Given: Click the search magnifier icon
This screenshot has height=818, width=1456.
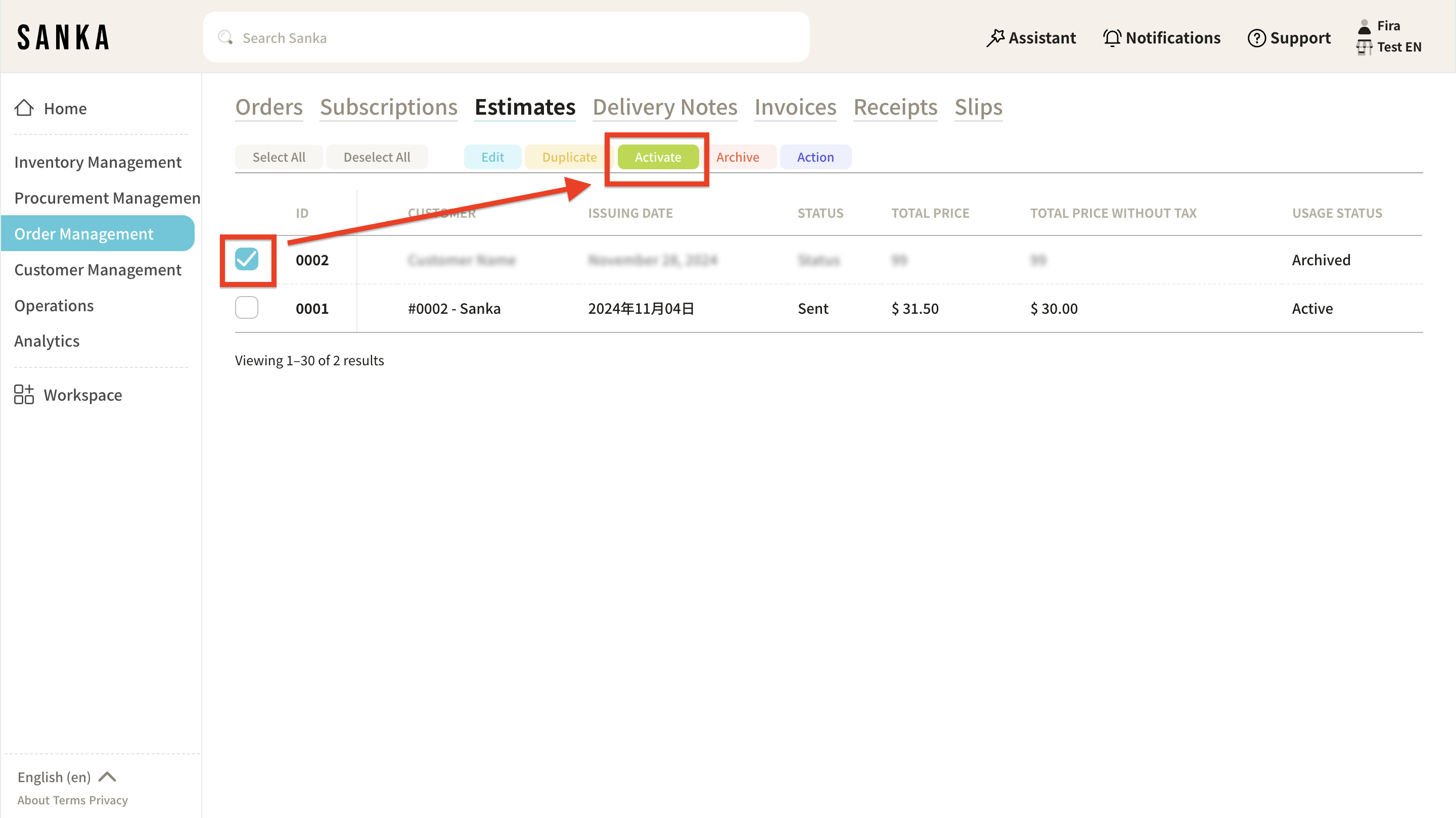Looking at the screenshot, I should coord(225,37).
